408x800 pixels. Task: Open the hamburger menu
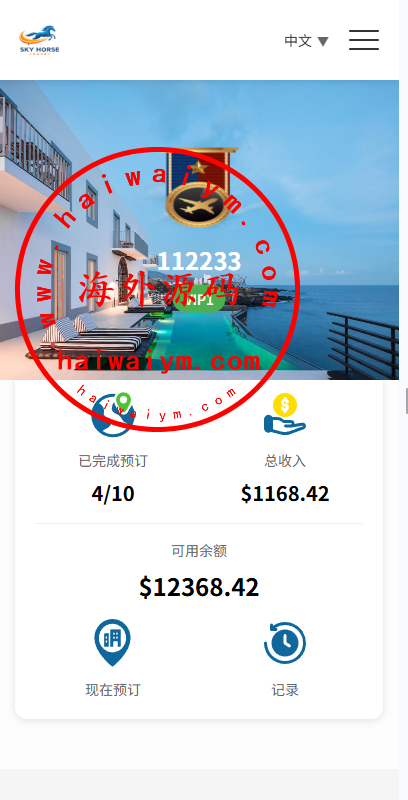[x=364, y=40]
